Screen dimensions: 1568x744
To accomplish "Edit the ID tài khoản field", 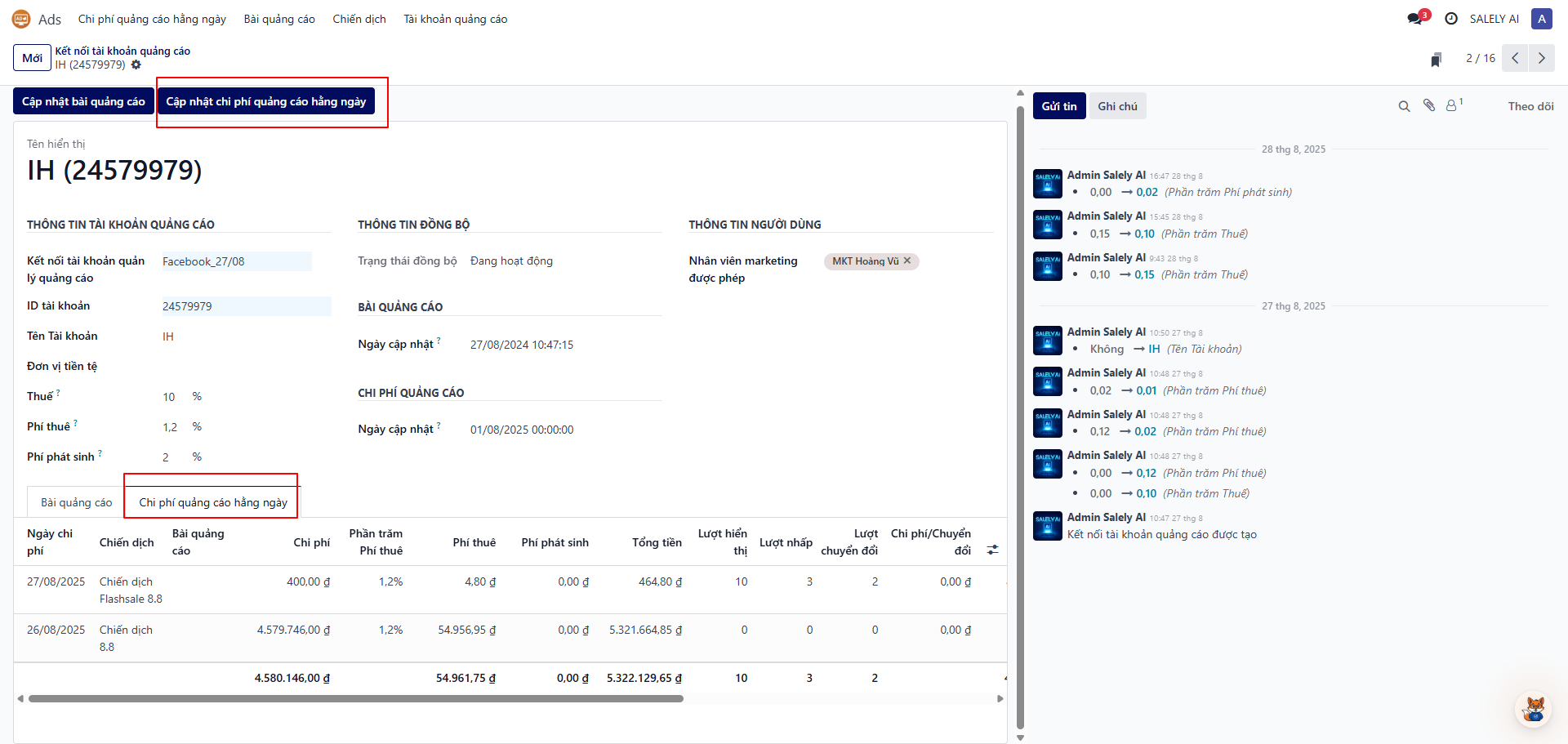I will click(245, 306).
